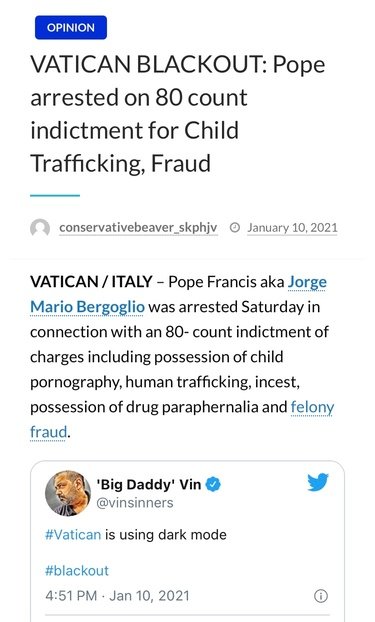Open the tweet author's profile picture
This screenshot has width=375, height=622.
coord(68,493)
